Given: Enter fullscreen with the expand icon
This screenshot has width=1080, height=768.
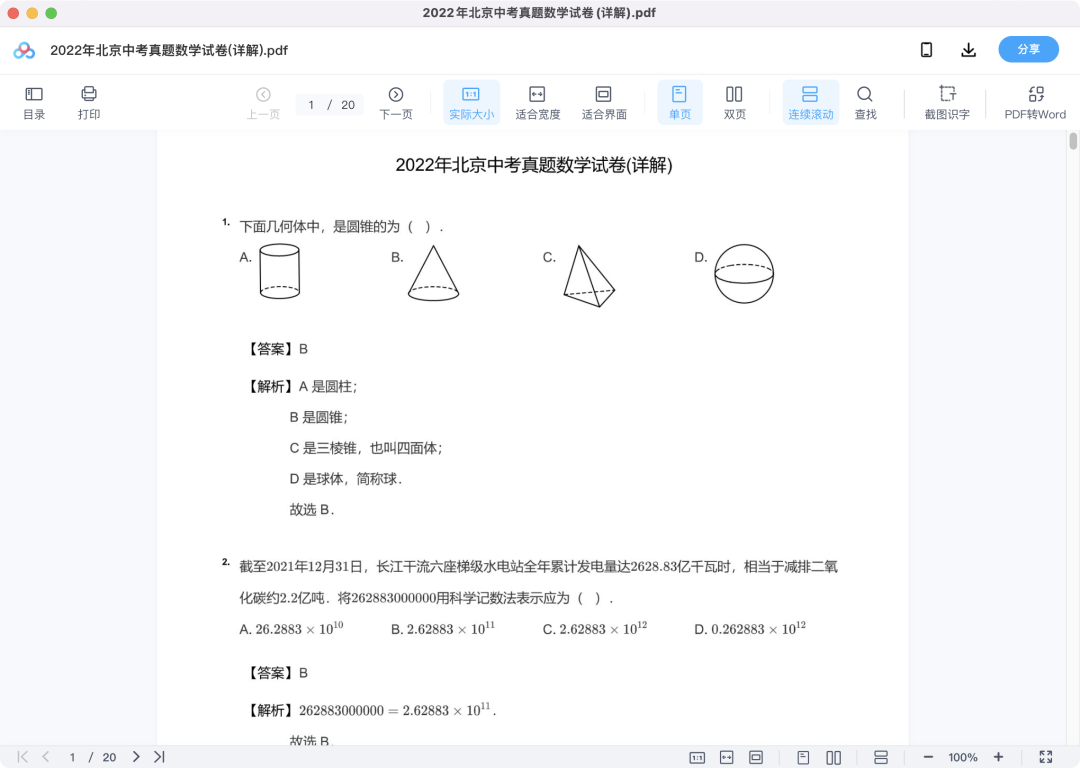Looking at the screenshot, I should (1046, 758).
